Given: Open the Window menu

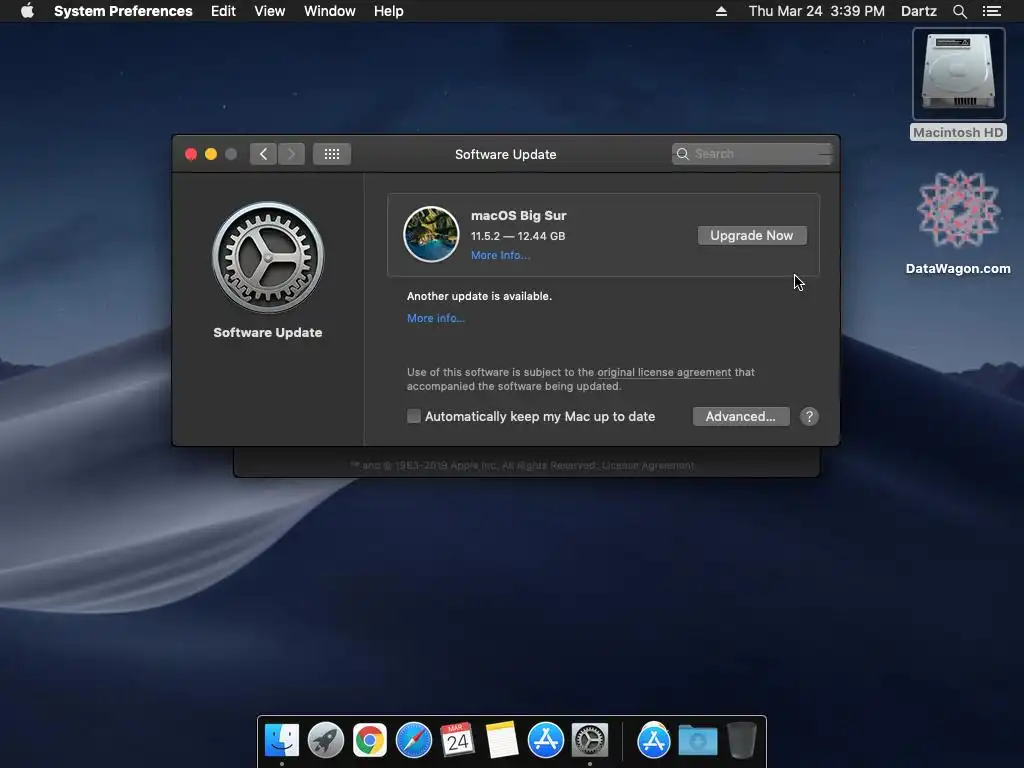Looking at the screenshot, I should click(x=330, y=11).
